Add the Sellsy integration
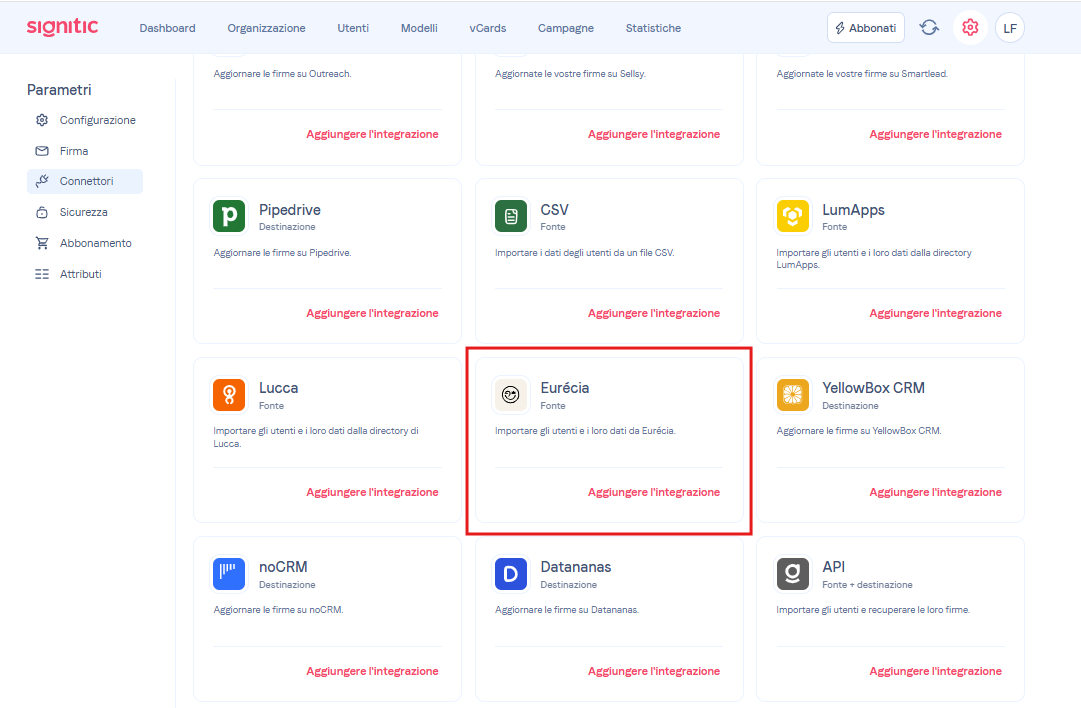The width and height of the screenshot is (1081, 708). click(654, 134)
